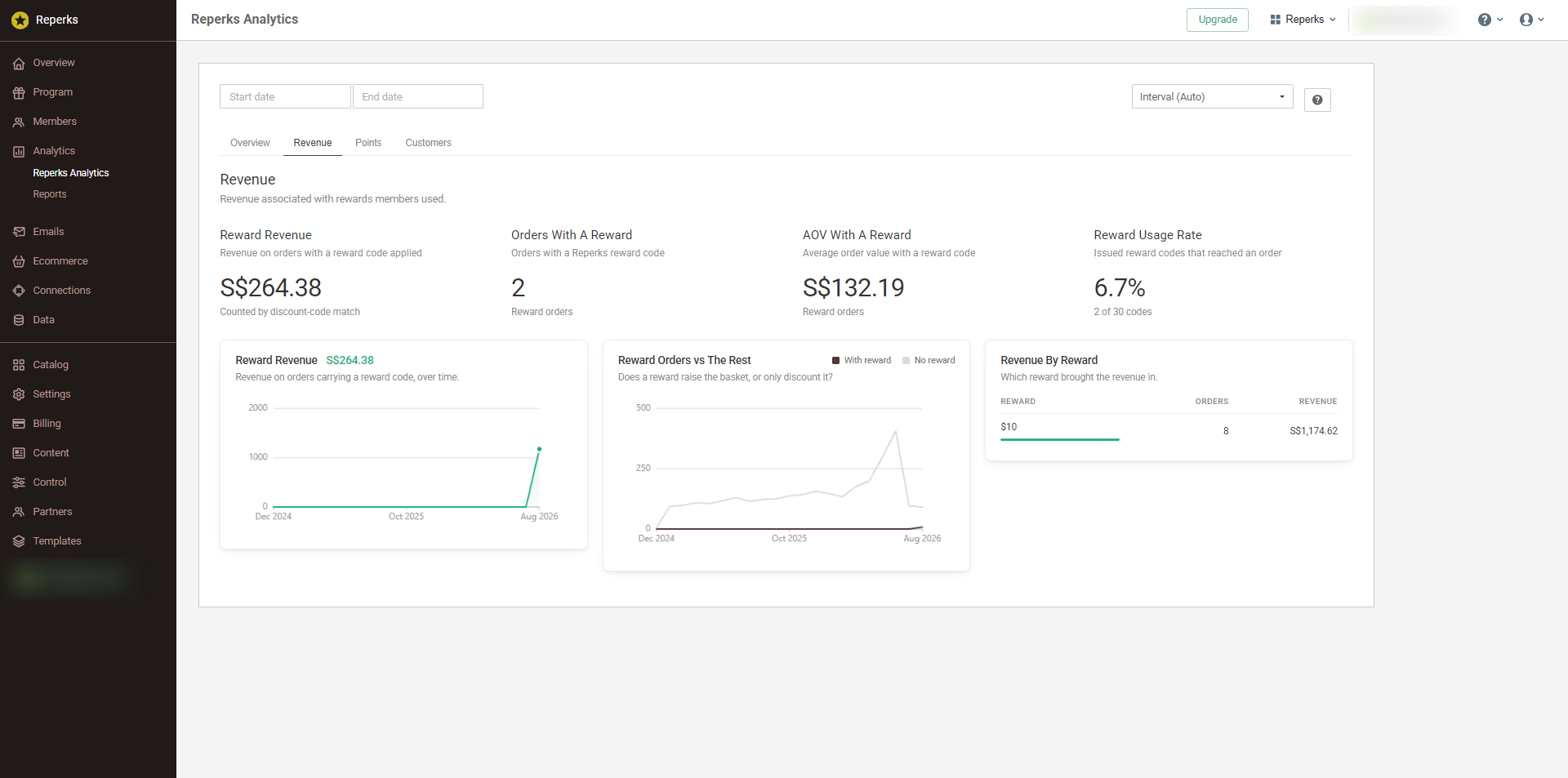Click the Content icon in sidebar

click(x=19, y=453)
